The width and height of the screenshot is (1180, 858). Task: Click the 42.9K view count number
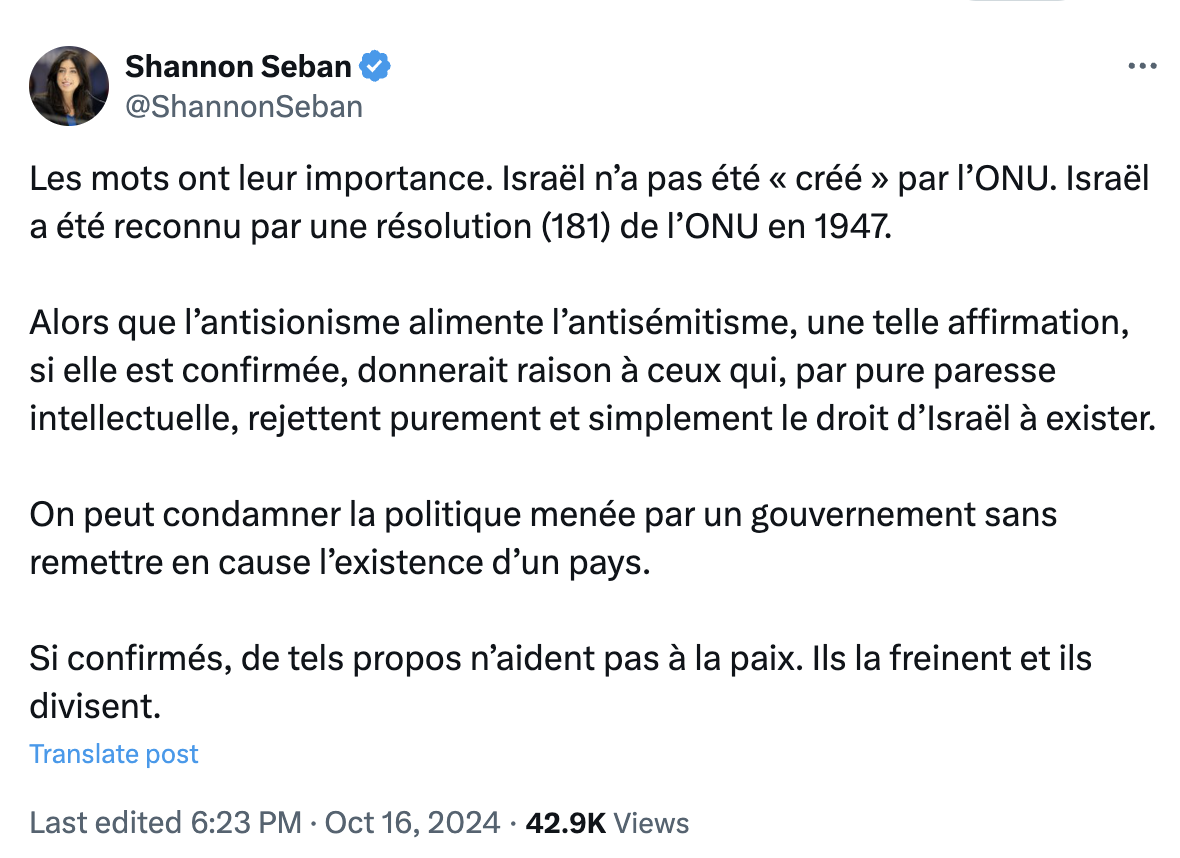point(565,823)
